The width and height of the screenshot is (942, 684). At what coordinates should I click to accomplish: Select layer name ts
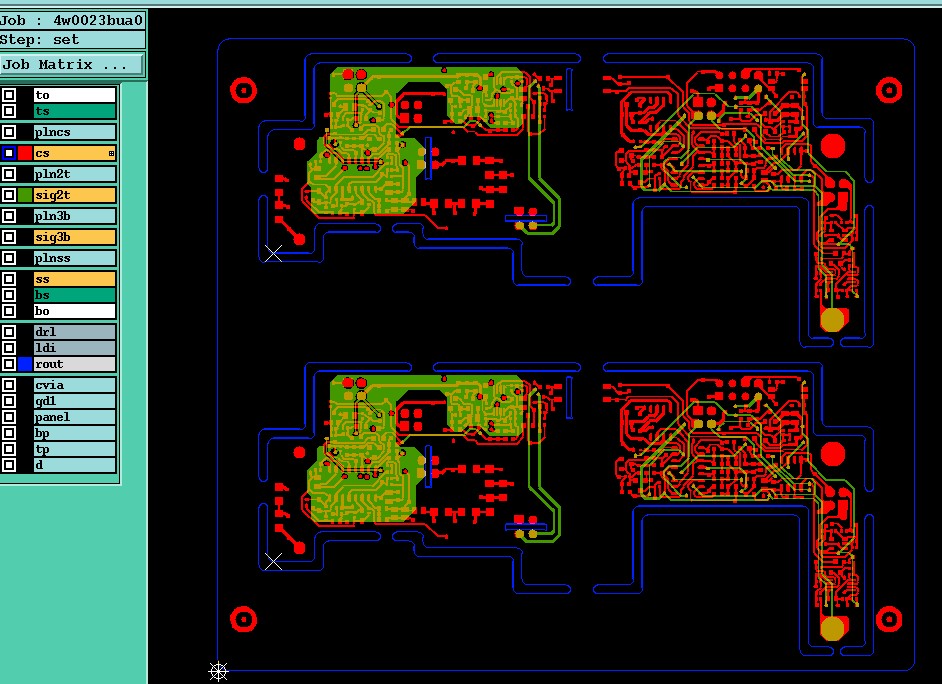74,111
